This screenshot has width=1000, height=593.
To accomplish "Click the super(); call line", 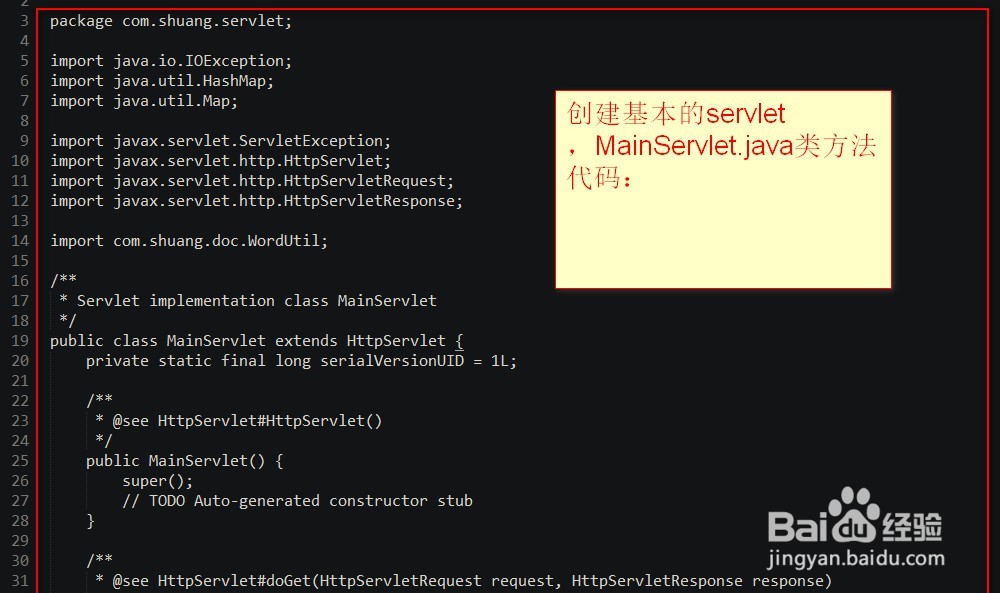I will [x=158, y=481].
